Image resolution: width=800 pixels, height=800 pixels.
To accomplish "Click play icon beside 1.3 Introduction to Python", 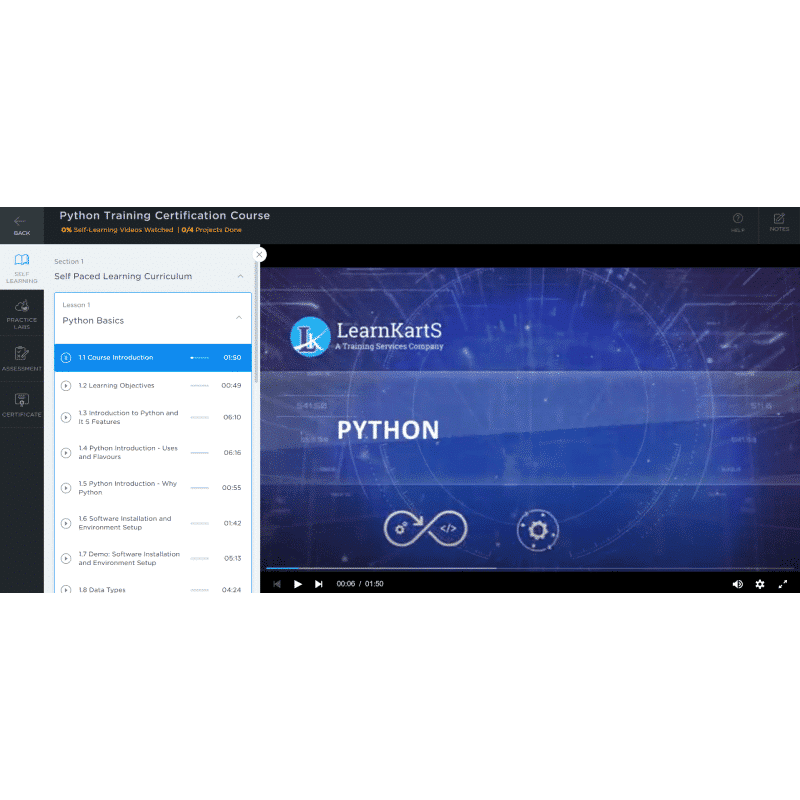I will point(66,417).
